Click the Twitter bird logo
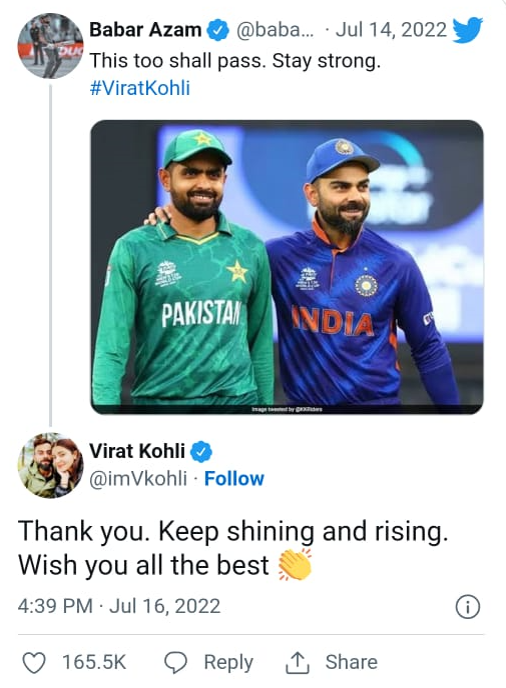This screenshot has width=506, height=688. [467, 30]
